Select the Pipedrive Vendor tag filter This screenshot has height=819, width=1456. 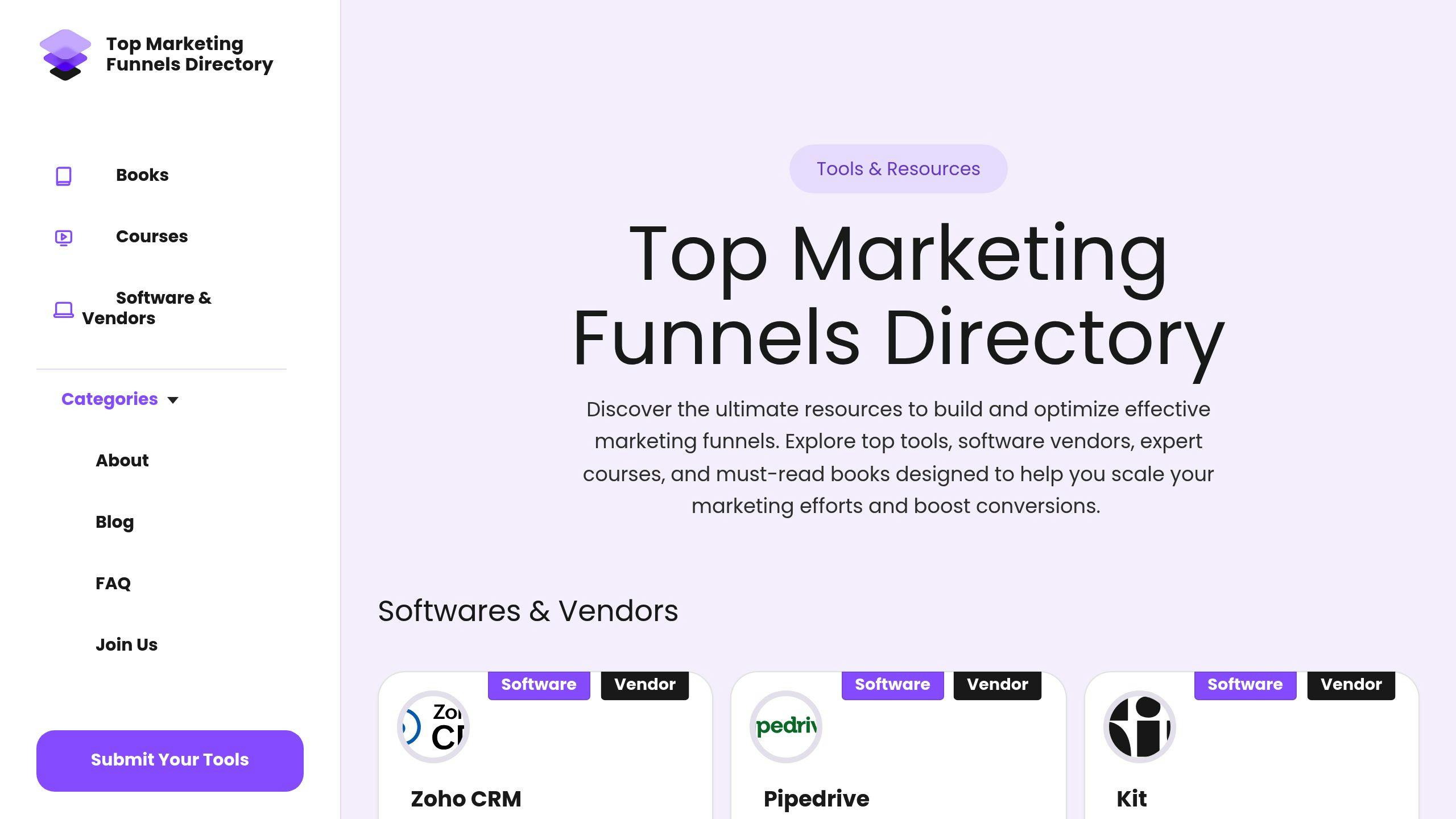coord(997,684)
